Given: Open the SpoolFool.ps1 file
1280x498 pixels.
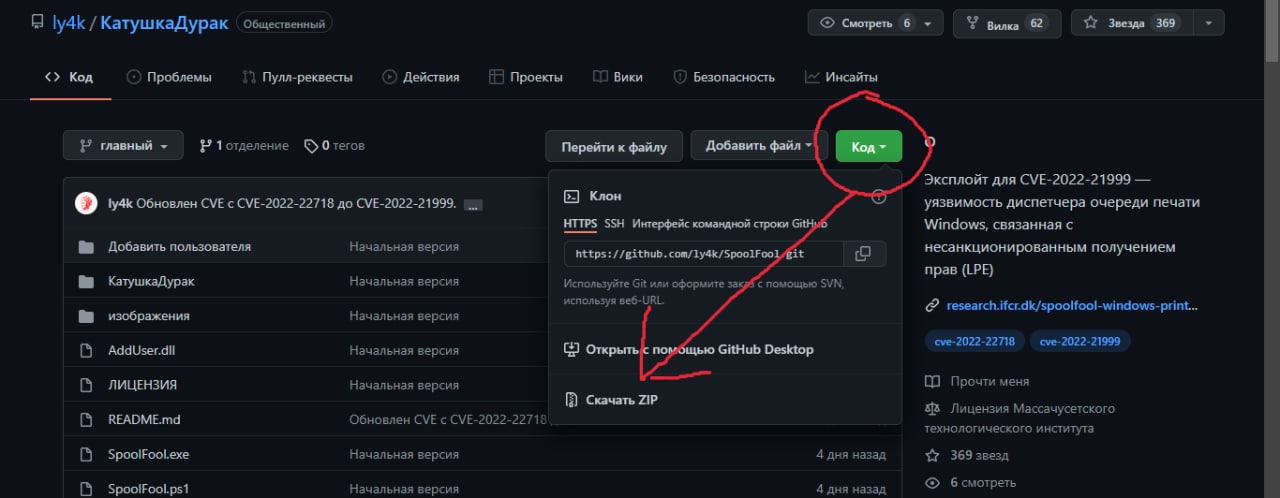Looking at the screenshot, I should coord(149,489).
